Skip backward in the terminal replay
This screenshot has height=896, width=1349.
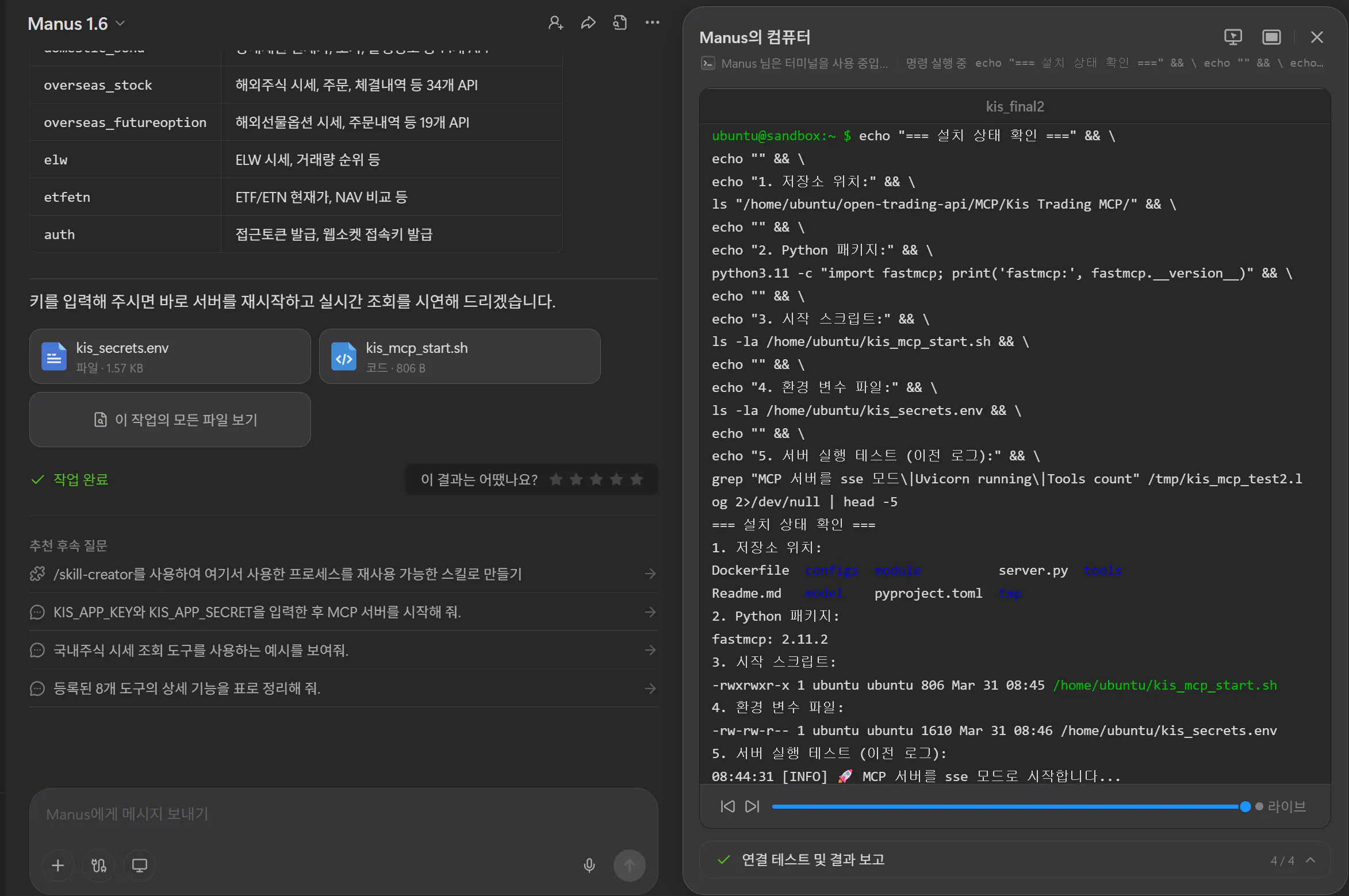[727, 806]
